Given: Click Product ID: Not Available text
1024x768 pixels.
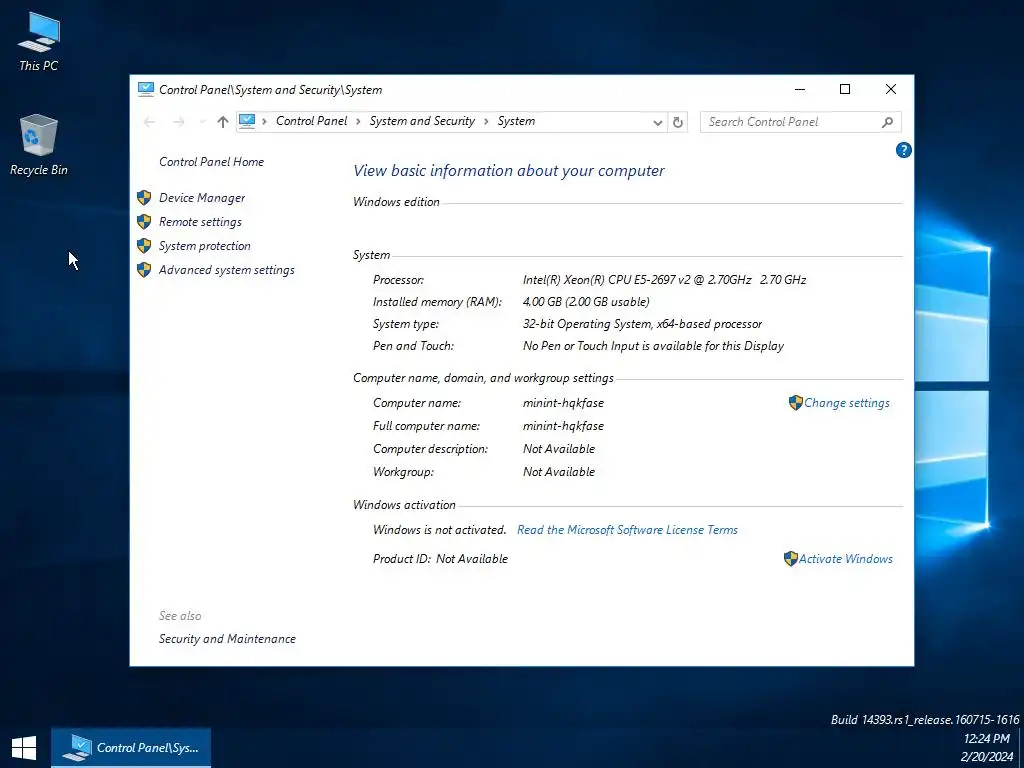Looking at the screenshot, I should 440,559.
